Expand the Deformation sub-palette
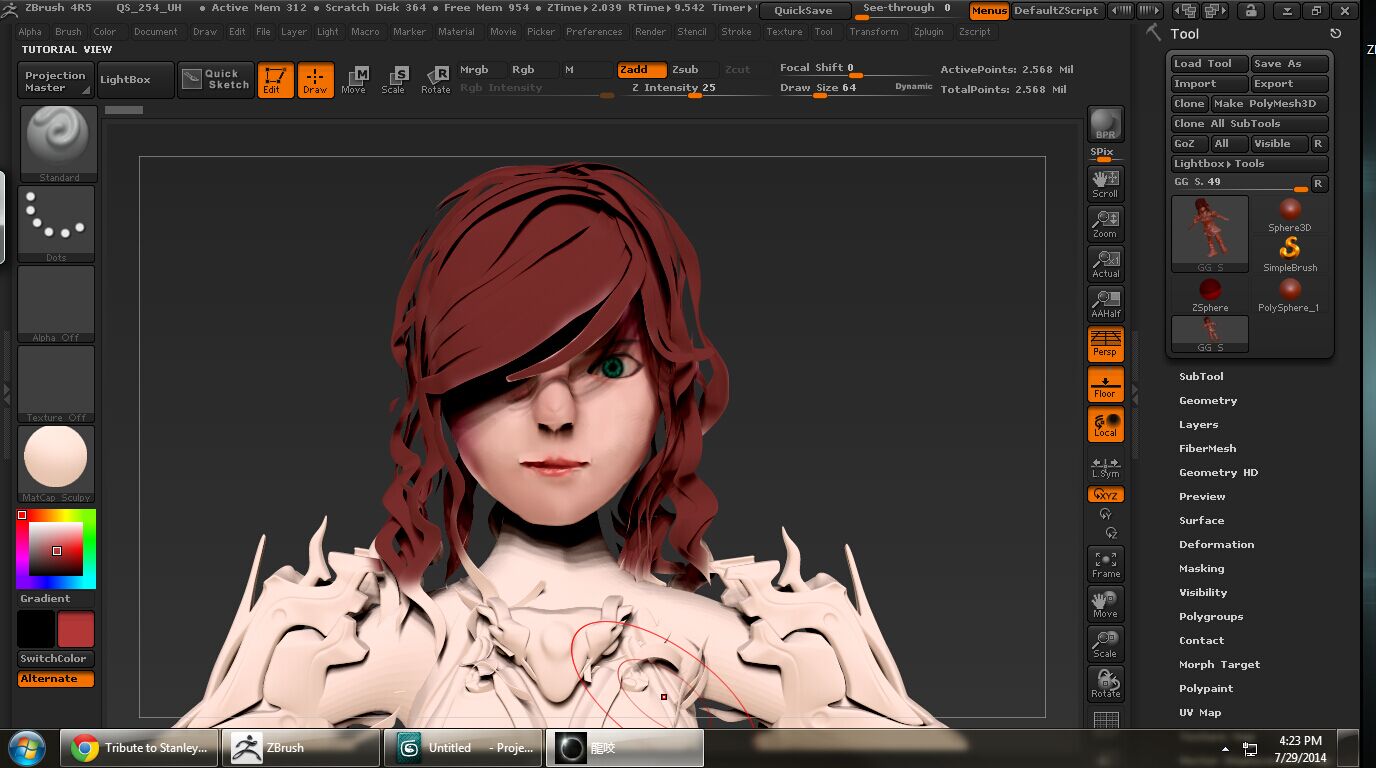Viewport: 1376px width, 768px height. [1216, 545]
